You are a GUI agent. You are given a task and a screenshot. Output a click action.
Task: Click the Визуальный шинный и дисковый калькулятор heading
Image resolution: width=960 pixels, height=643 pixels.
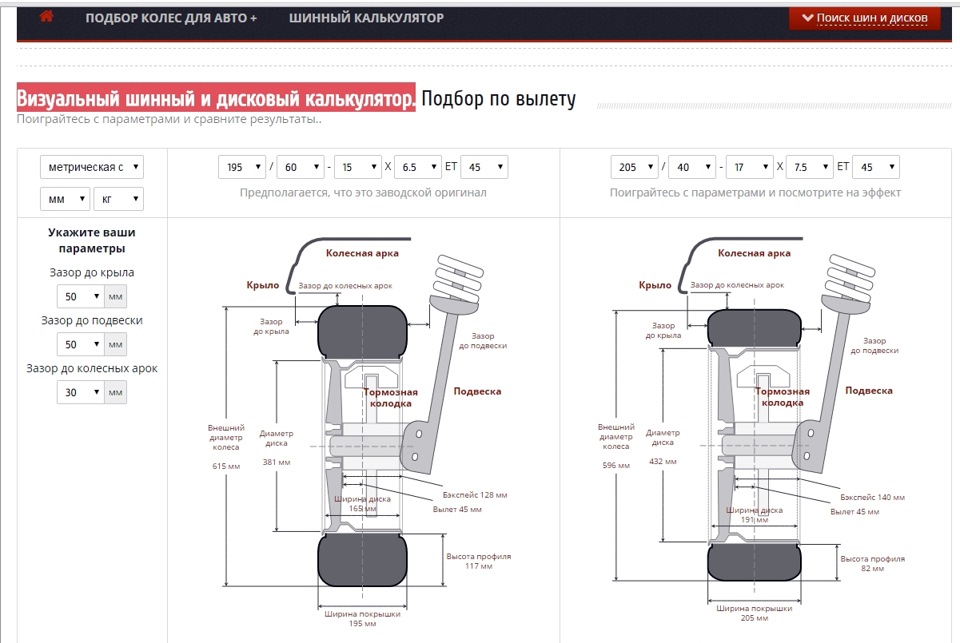216,98
